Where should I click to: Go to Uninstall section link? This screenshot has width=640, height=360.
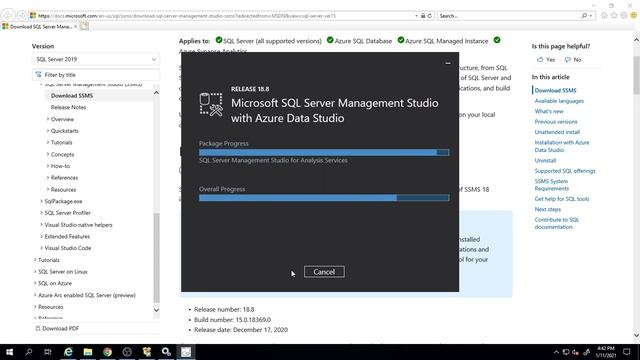(x=545, y=160)
